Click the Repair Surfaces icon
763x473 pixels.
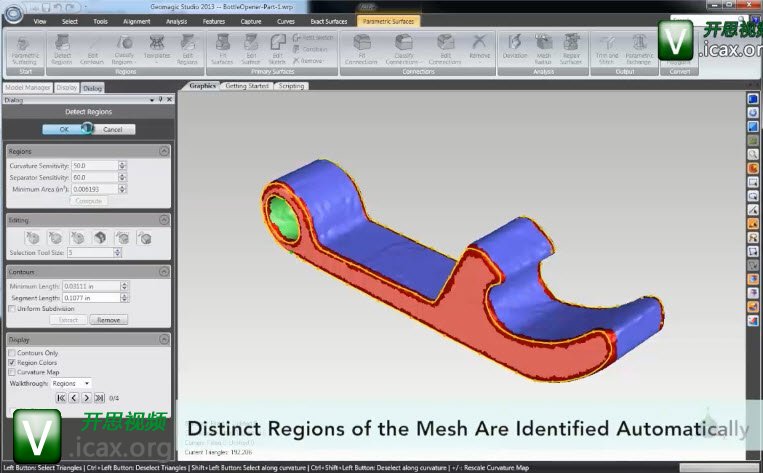[571, 50]
